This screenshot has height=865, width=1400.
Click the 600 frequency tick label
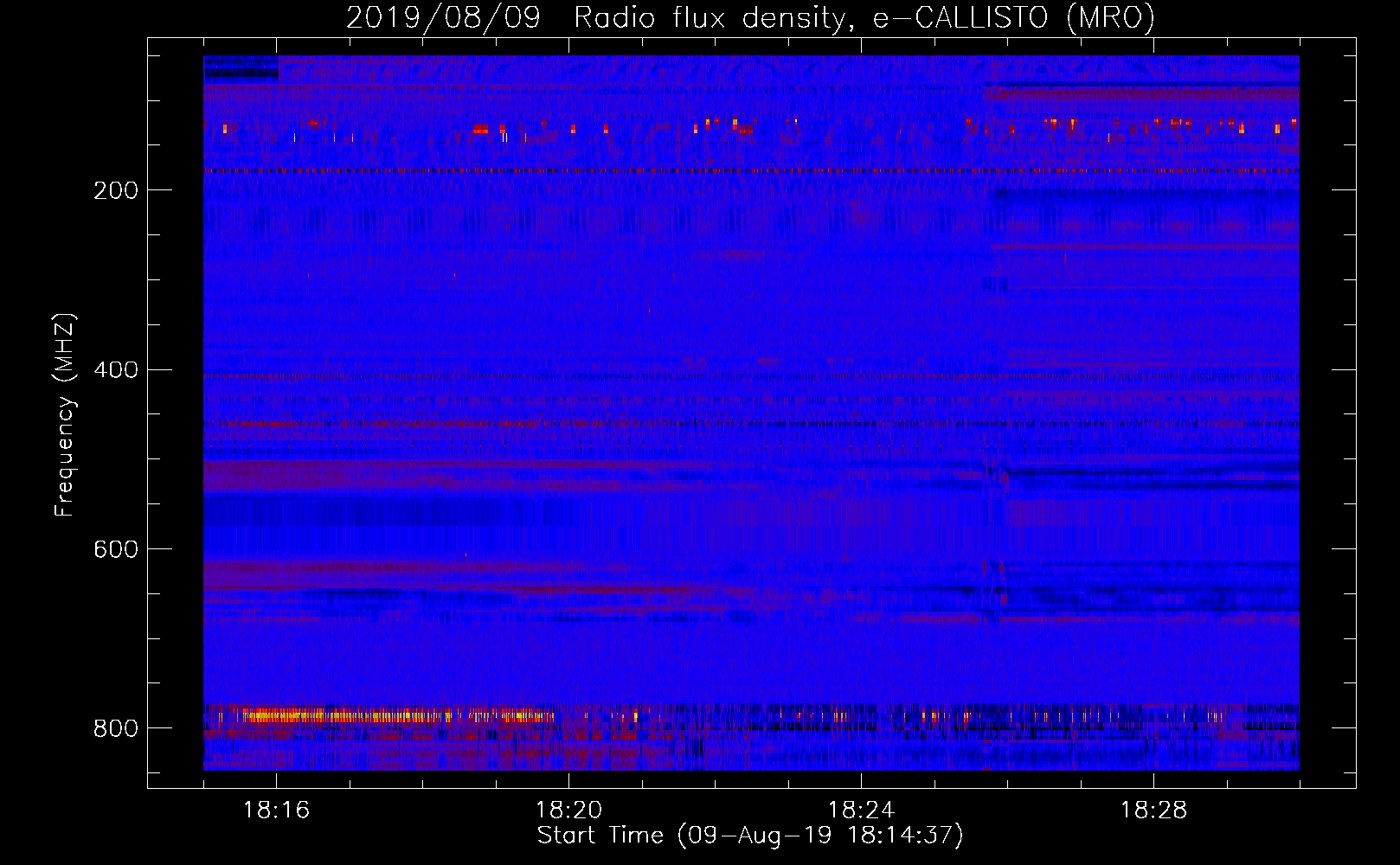coord(115,550)
